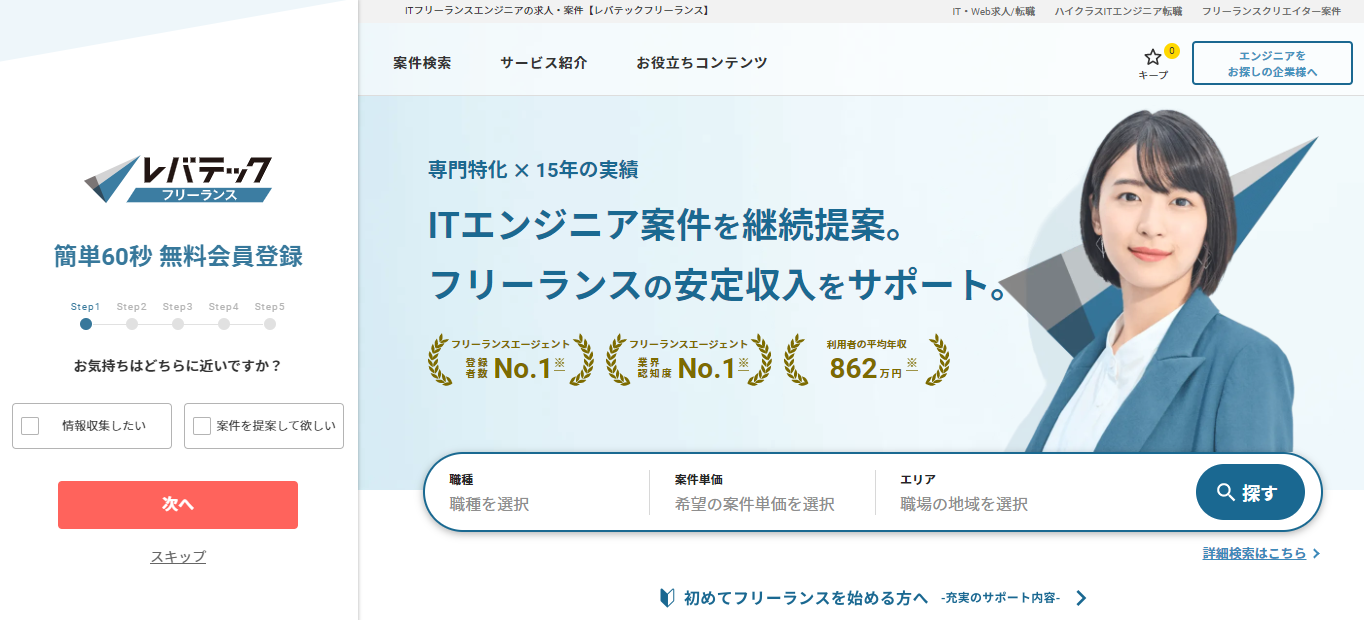
Task: Click the スキップ link
Action: tap(178, 557)
